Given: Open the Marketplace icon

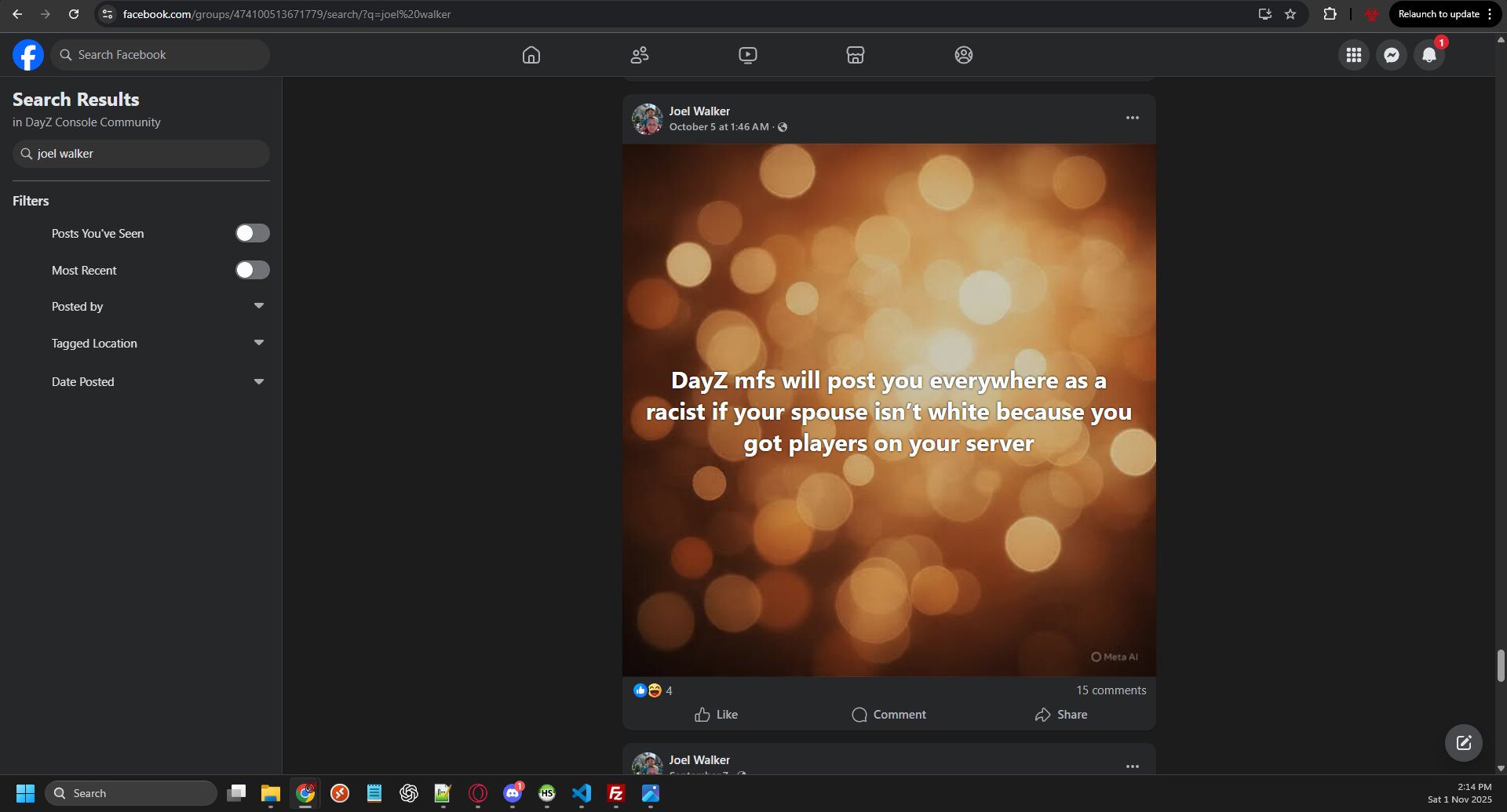Looking at the screenshot, I should (856, 55).
